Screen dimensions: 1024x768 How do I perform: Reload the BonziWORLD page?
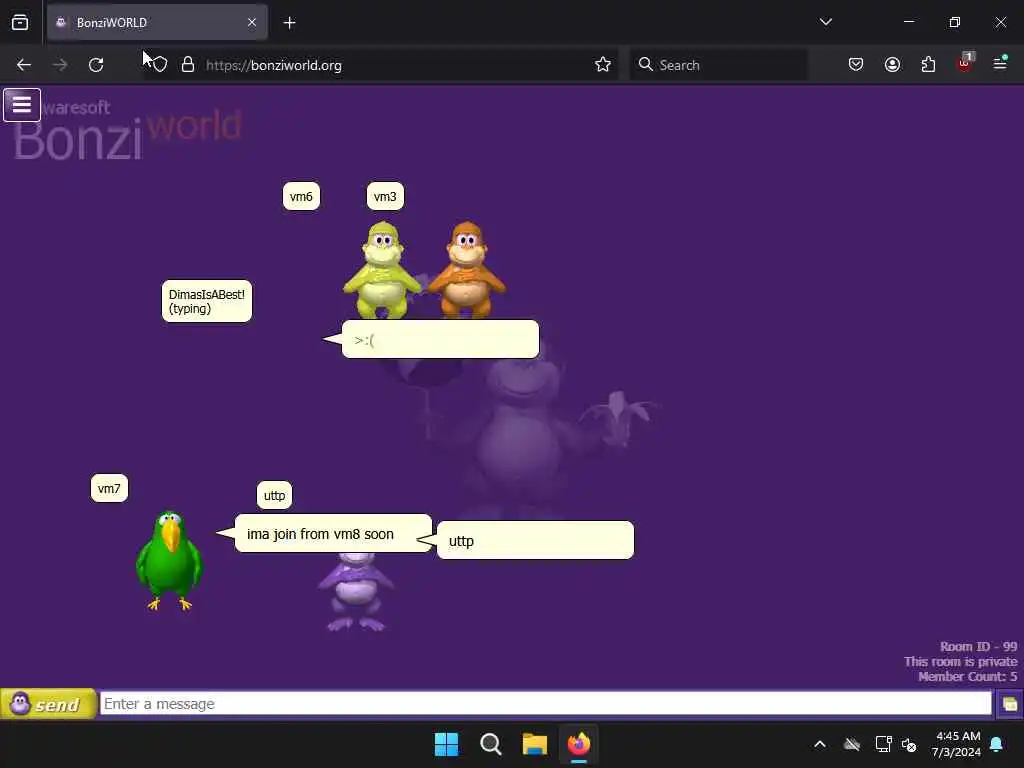(x=96, y=65)
